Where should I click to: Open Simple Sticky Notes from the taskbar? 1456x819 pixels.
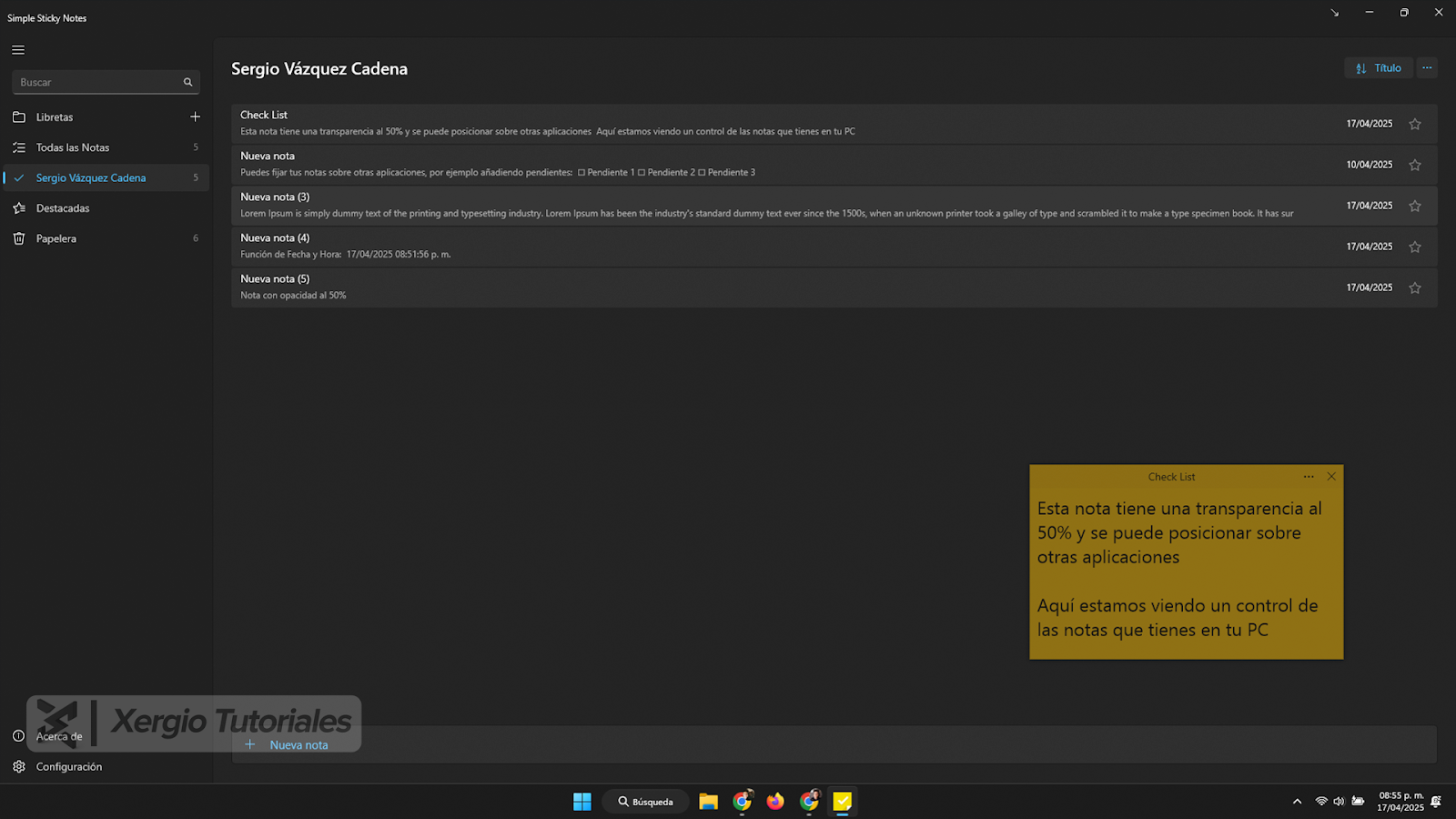tap(842, 801)
